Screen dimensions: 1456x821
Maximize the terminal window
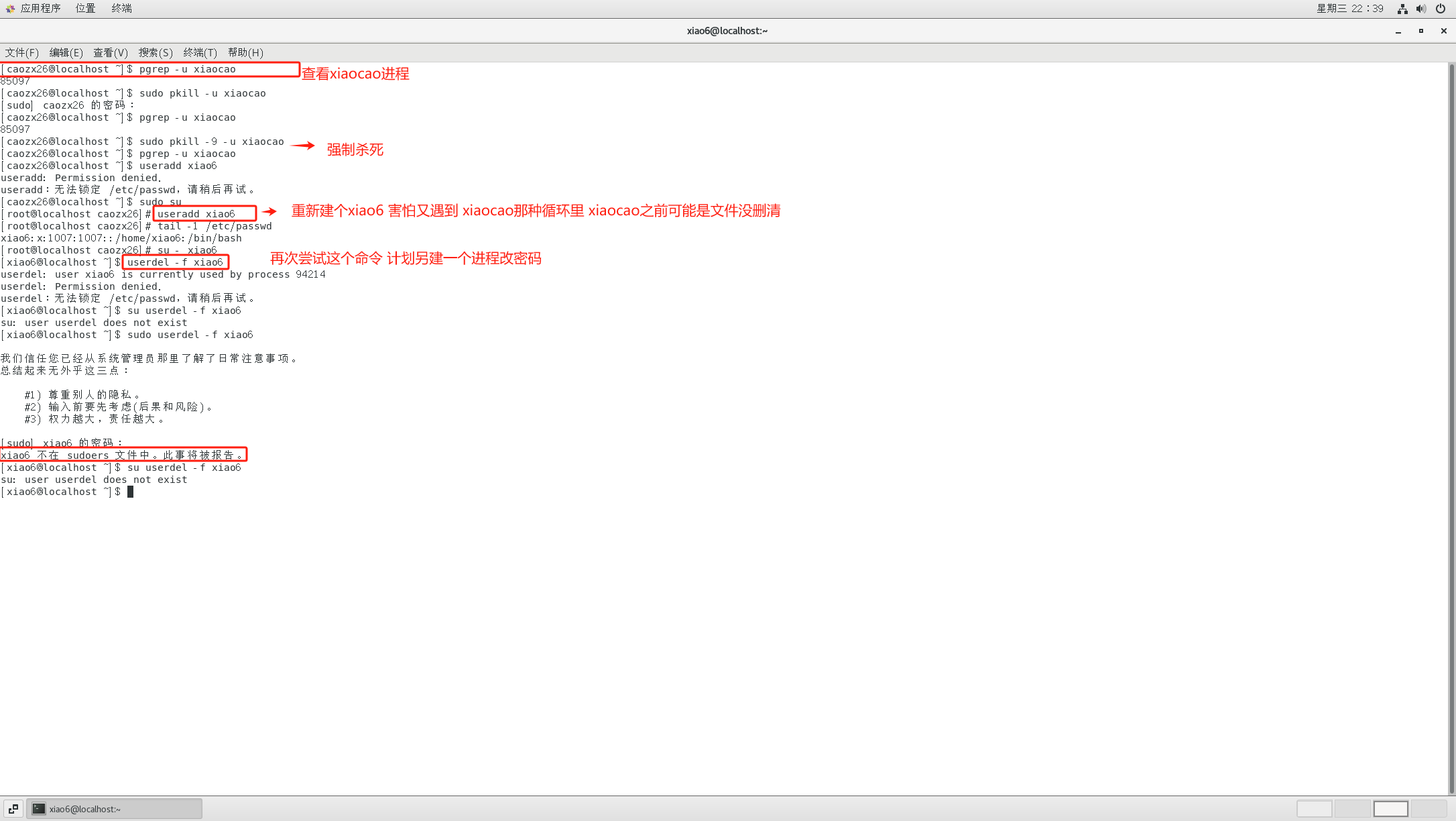(x=1420, y=31)
